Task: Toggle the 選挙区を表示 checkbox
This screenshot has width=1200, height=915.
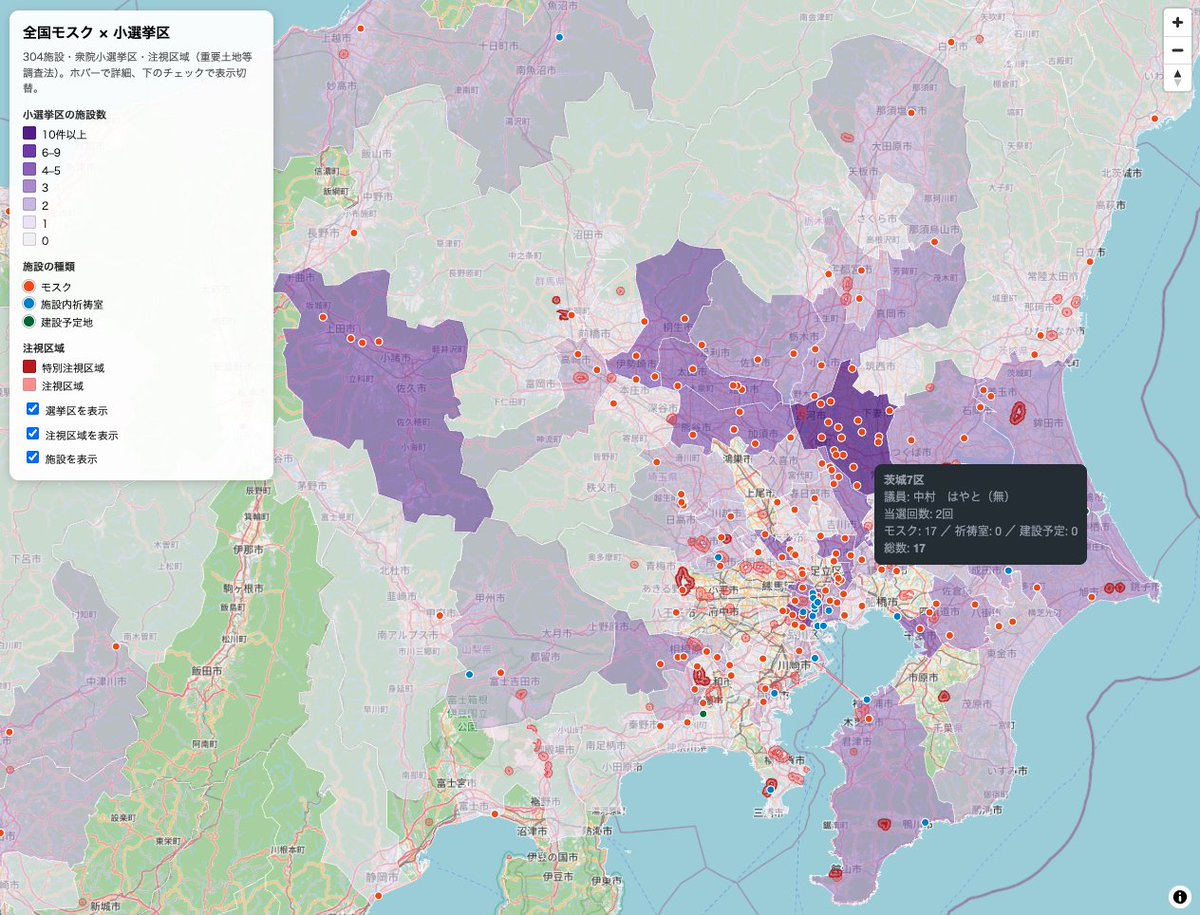Action: (33, 409)
